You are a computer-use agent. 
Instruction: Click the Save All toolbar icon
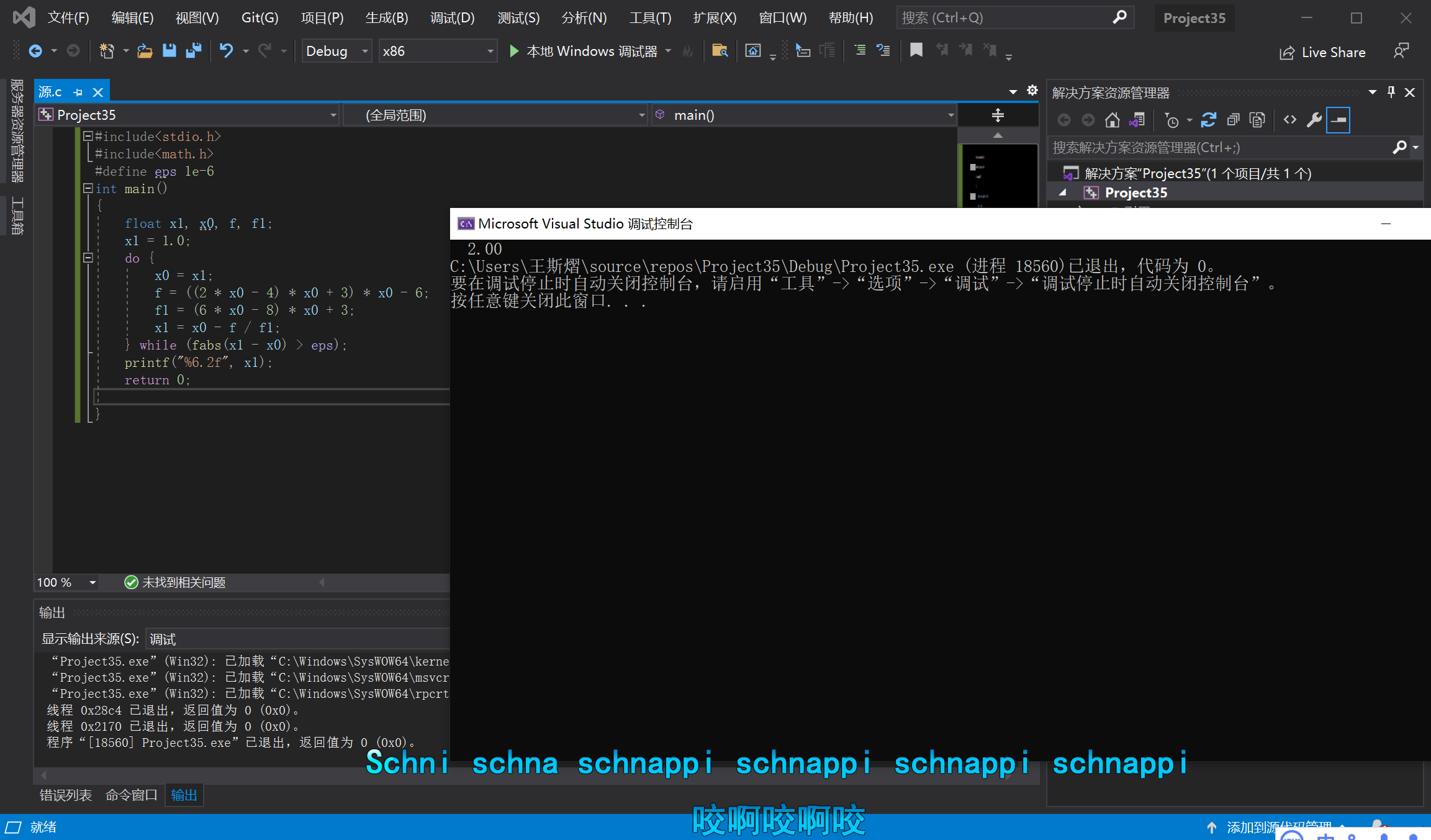194,51
